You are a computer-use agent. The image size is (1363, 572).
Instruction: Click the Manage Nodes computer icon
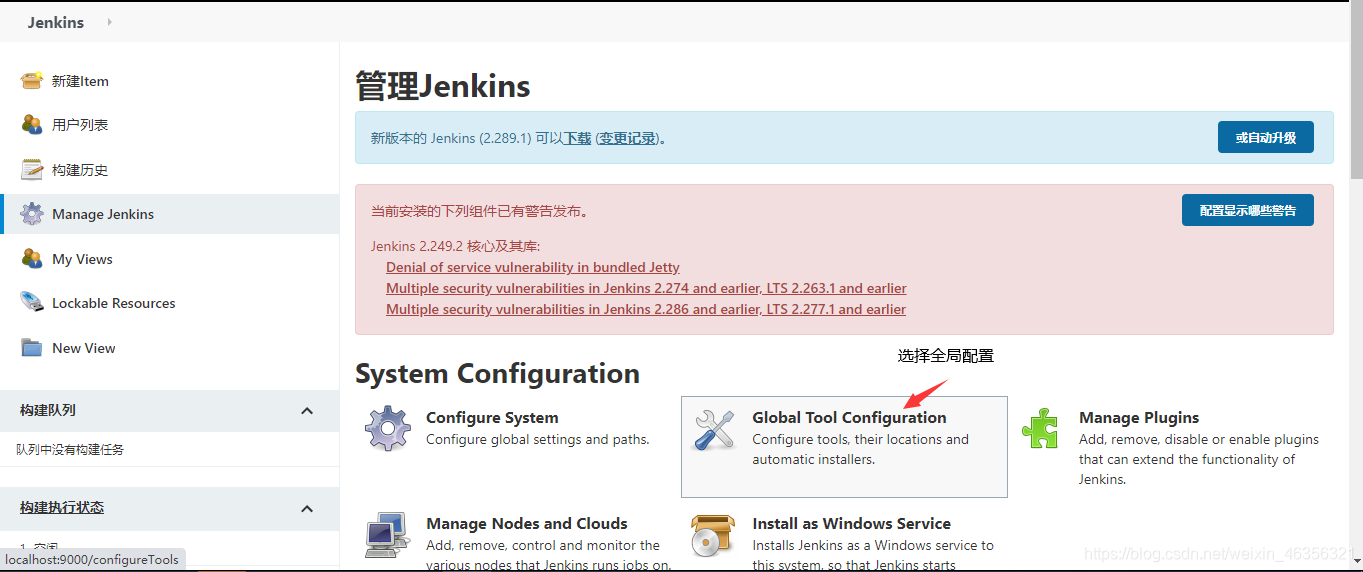[388, 534]
